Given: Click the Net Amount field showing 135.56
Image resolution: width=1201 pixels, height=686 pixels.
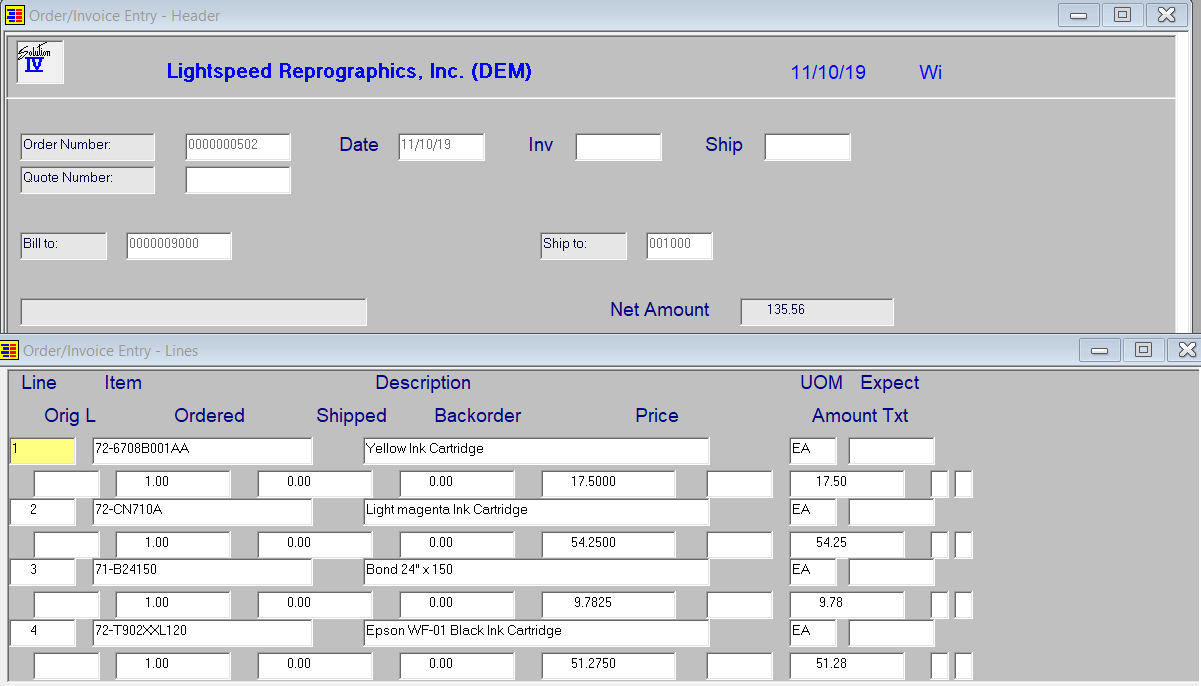Looking at the screenshot, I should pos(817,311).
